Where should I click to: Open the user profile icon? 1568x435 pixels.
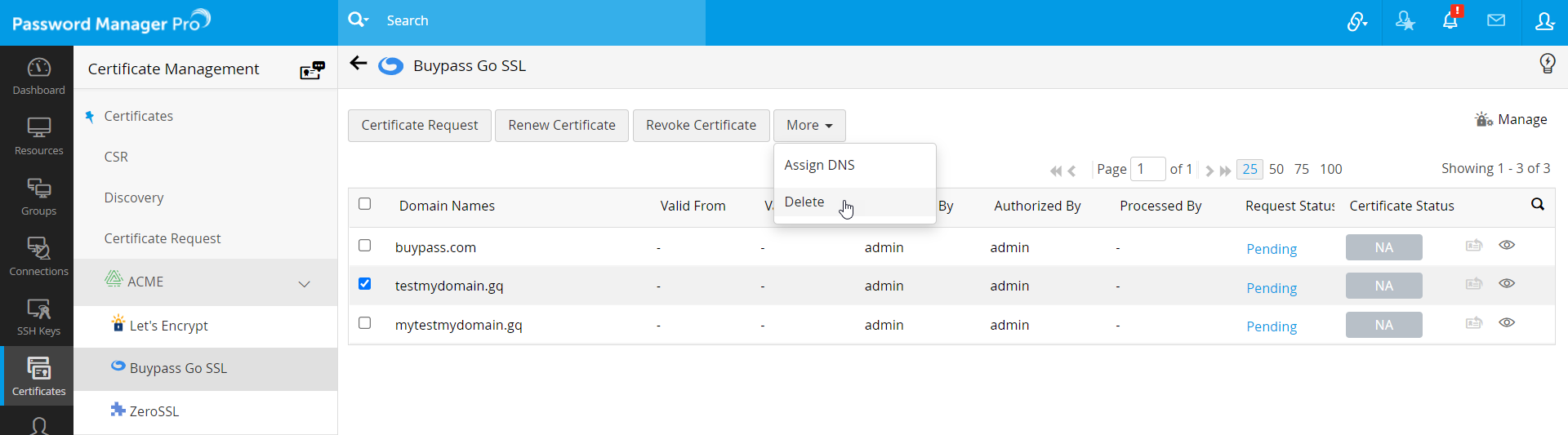(1544, 21)
